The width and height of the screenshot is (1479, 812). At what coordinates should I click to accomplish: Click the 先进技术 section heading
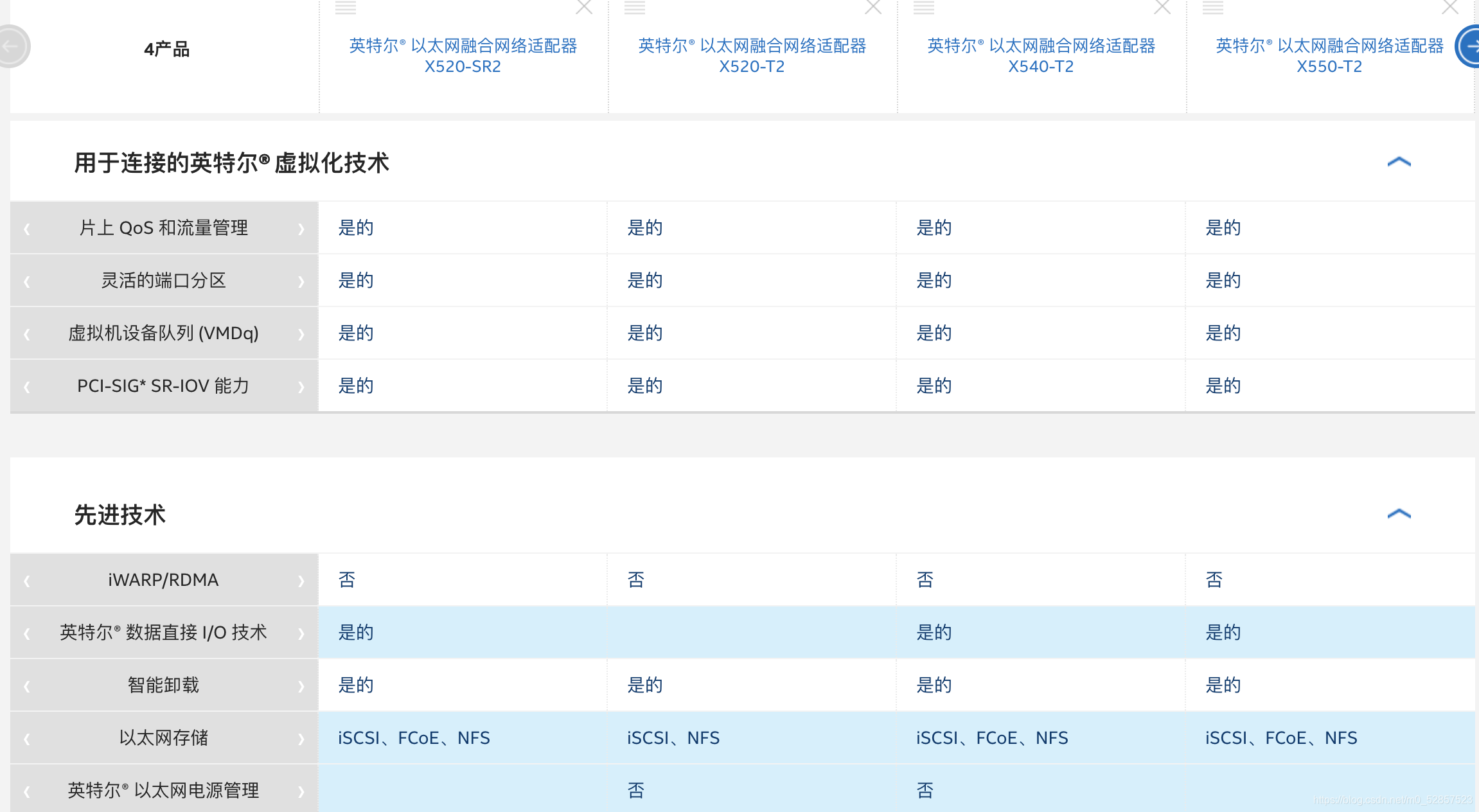pyautogui.click(x=120, y=515)
